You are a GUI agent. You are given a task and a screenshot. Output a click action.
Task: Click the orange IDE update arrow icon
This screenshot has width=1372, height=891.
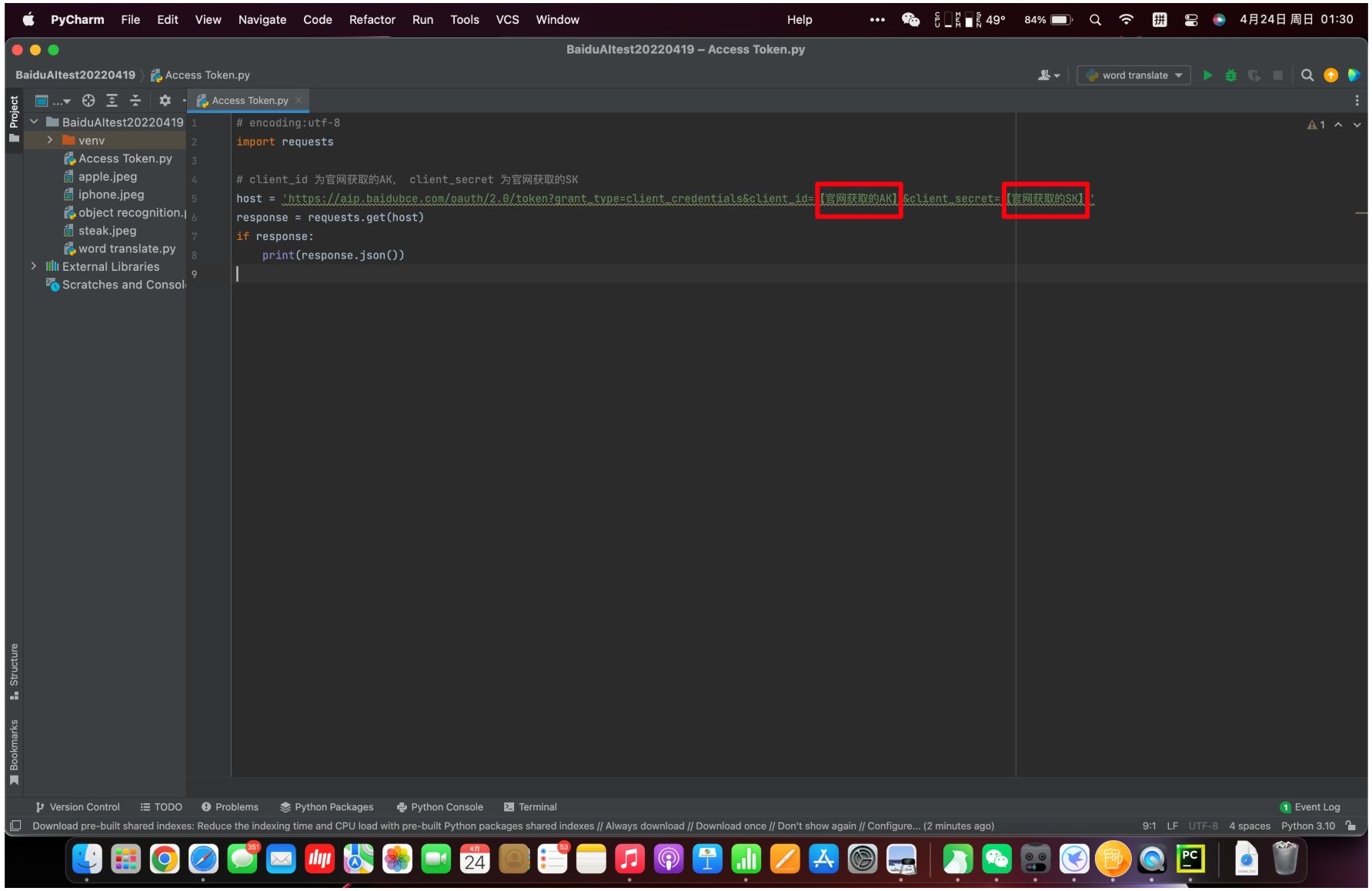[x=1330, y=75]
